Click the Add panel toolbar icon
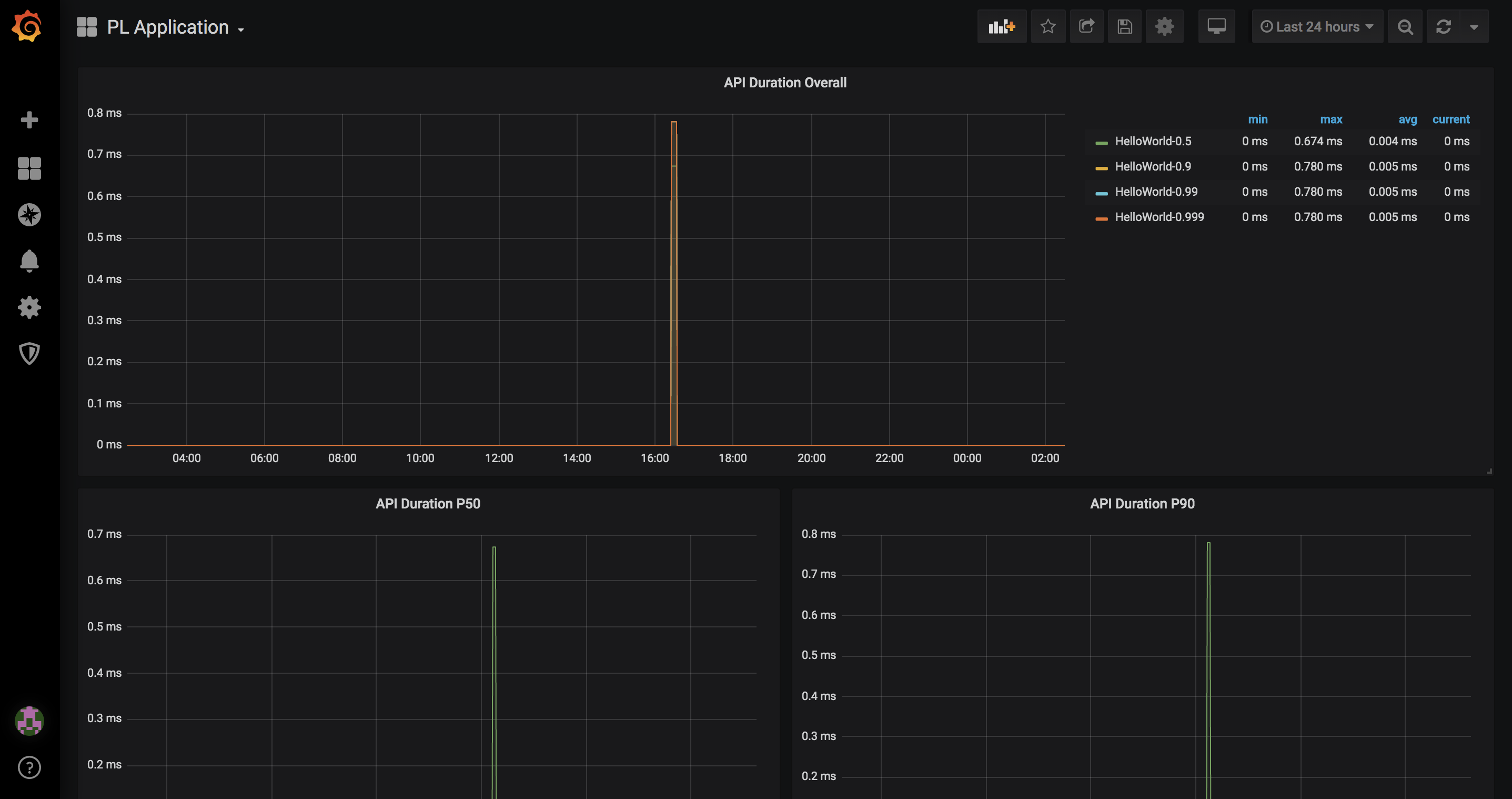 (1001, 26)
